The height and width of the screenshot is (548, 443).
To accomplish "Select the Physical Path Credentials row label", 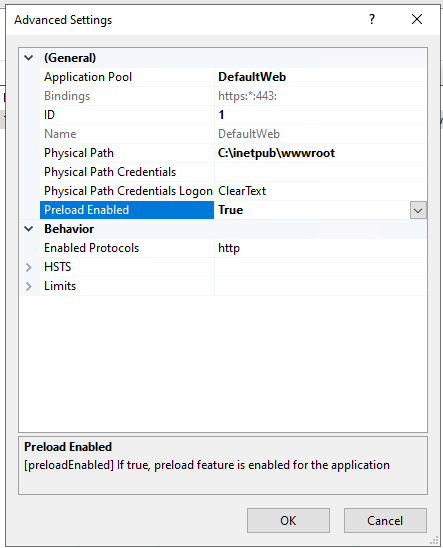I will point(110,172).
